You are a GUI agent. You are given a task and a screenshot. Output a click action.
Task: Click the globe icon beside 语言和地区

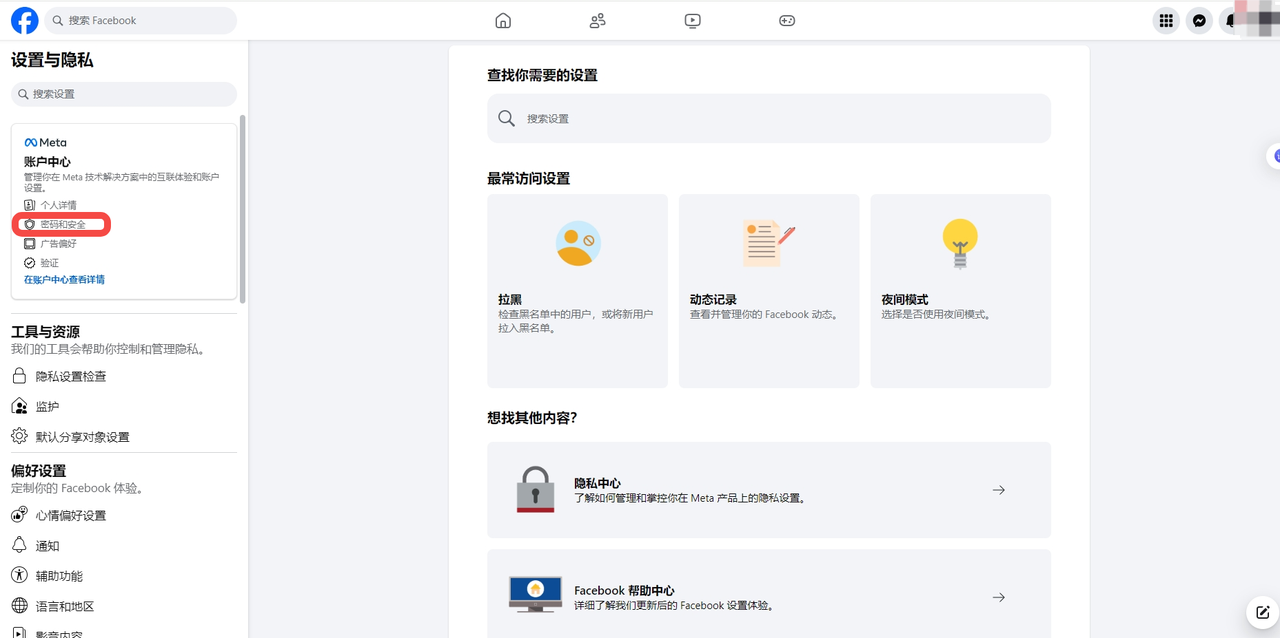pos(19,606)
